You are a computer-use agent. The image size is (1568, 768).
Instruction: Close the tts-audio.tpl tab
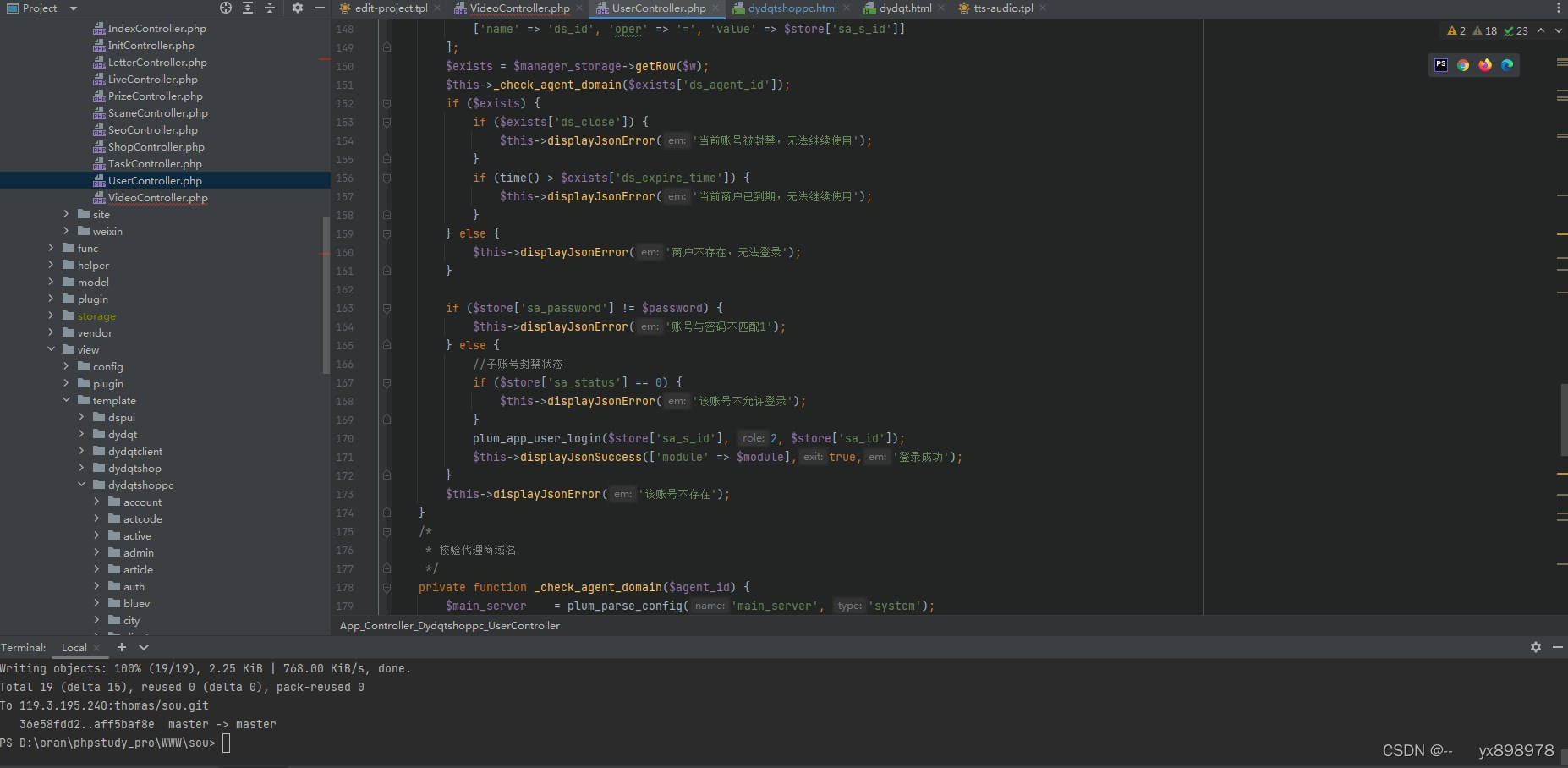pos(1043,8)
